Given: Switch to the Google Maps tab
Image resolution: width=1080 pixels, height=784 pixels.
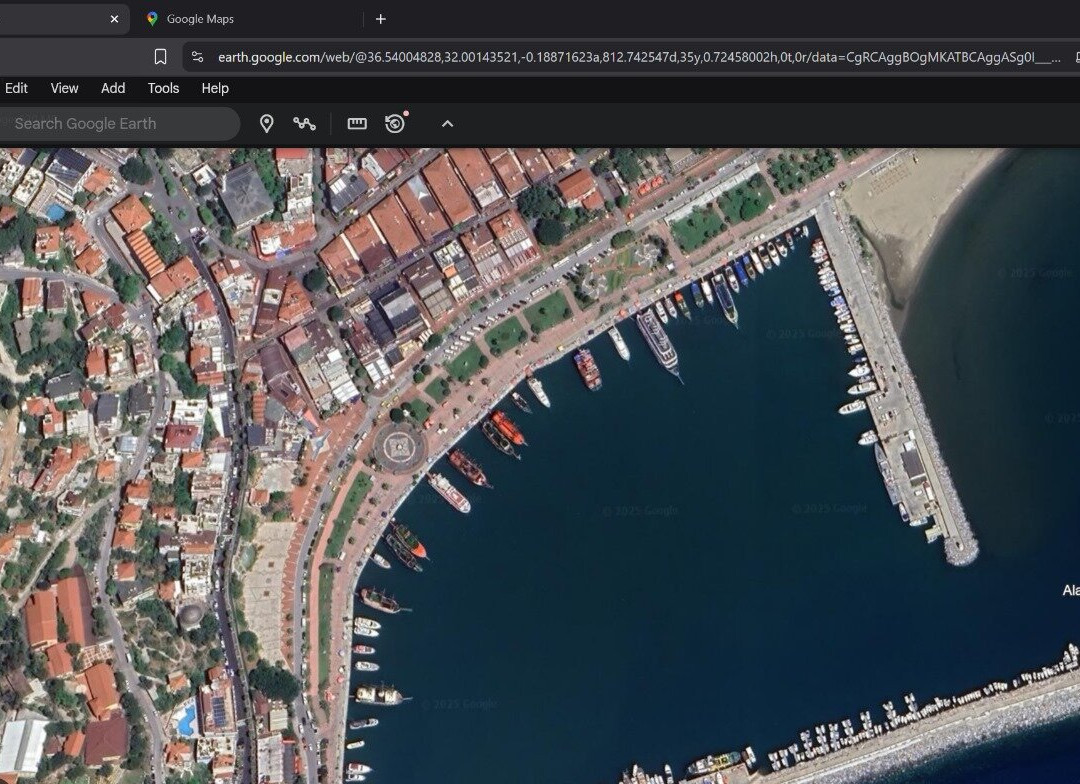Looking at the screenshot, I should [x=200, y=19].
